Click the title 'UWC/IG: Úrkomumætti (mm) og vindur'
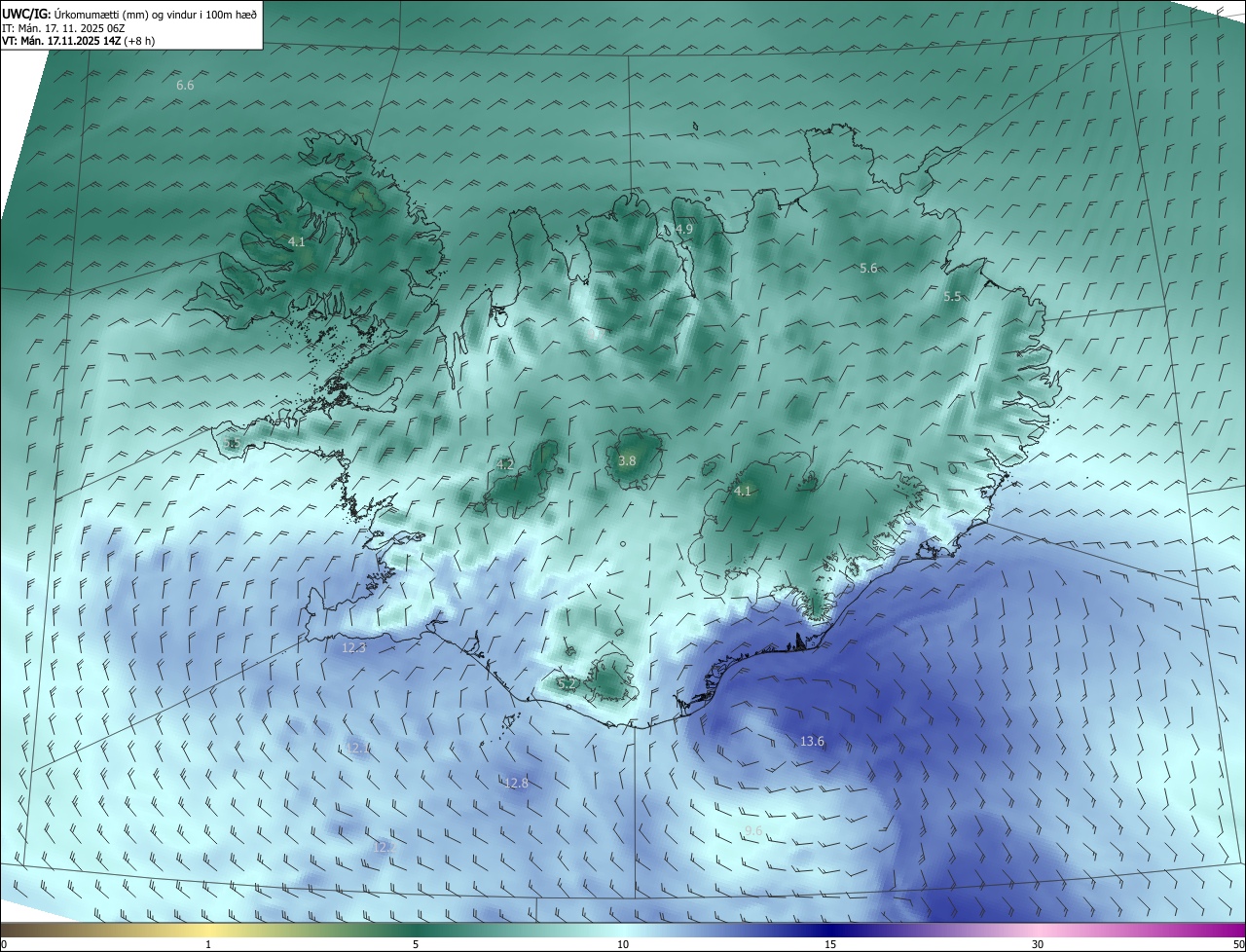1246x952 pixels. point(129,13)
